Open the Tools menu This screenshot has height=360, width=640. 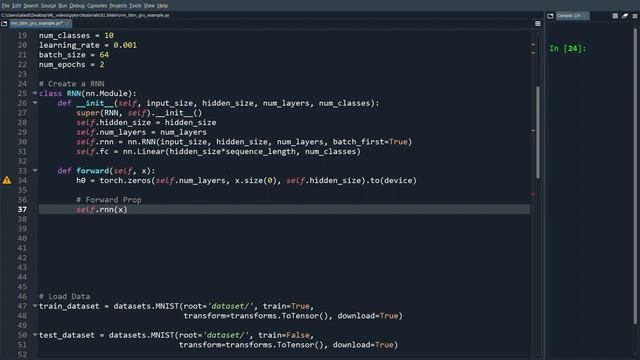(135, 6)
